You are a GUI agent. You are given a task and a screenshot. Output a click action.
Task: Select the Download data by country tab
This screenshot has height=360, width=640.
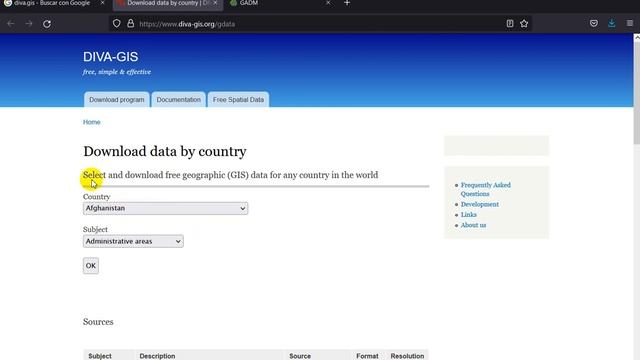tap(167, 3)
